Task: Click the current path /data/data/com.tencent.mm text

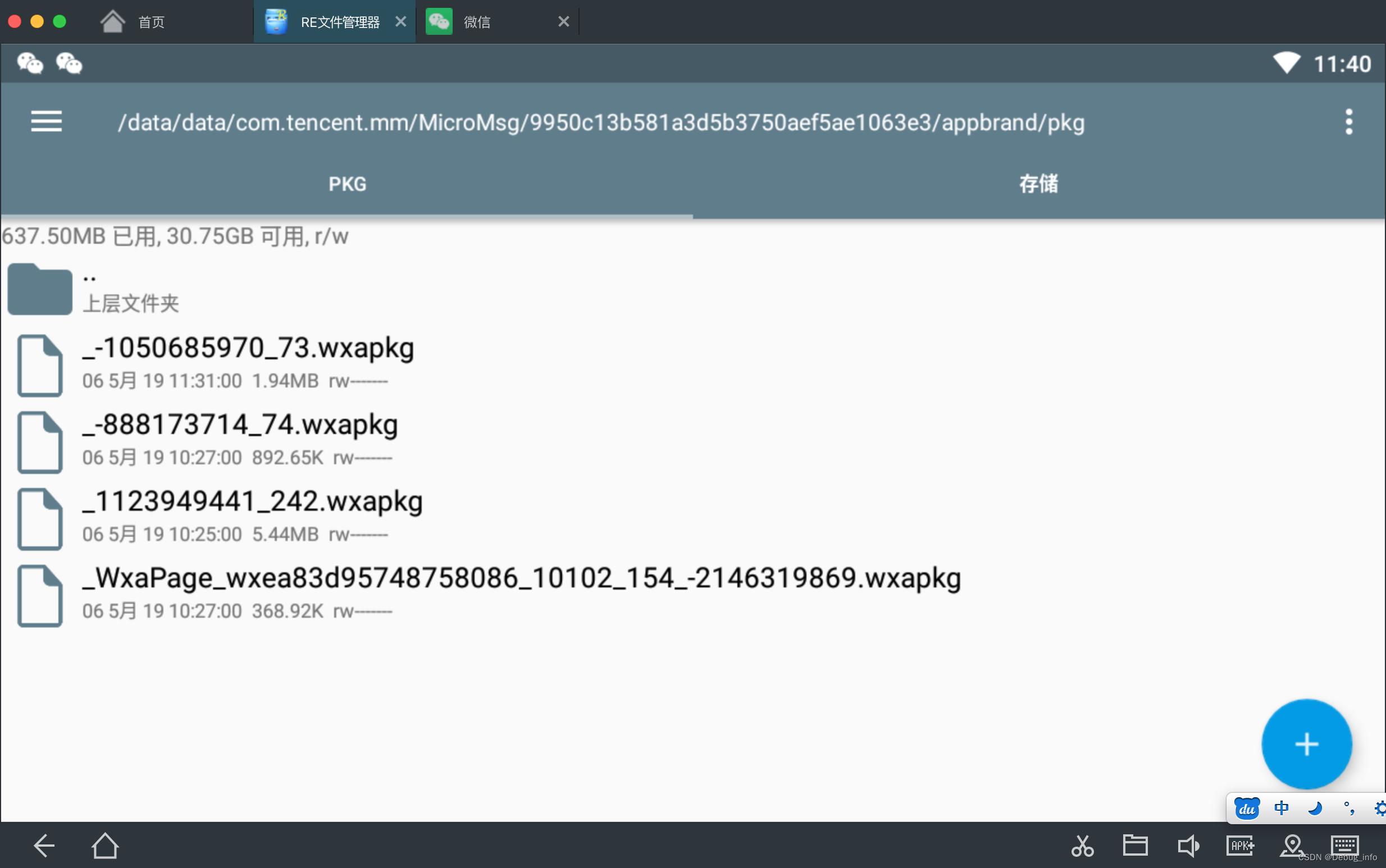Action: [x=601, y=122]
